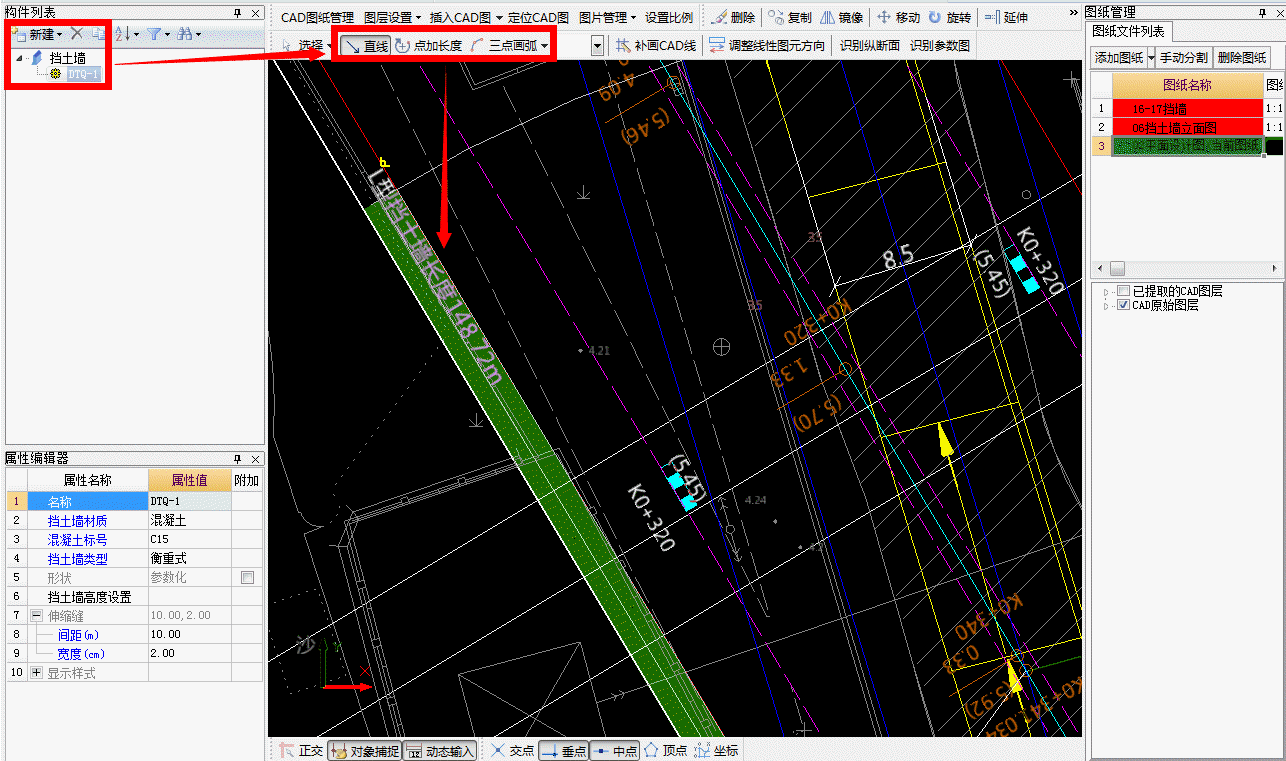This screenshot has width=1286, height=761.
Task: Click the 添加图纸 button
Action: click(x=1118, y=58)
